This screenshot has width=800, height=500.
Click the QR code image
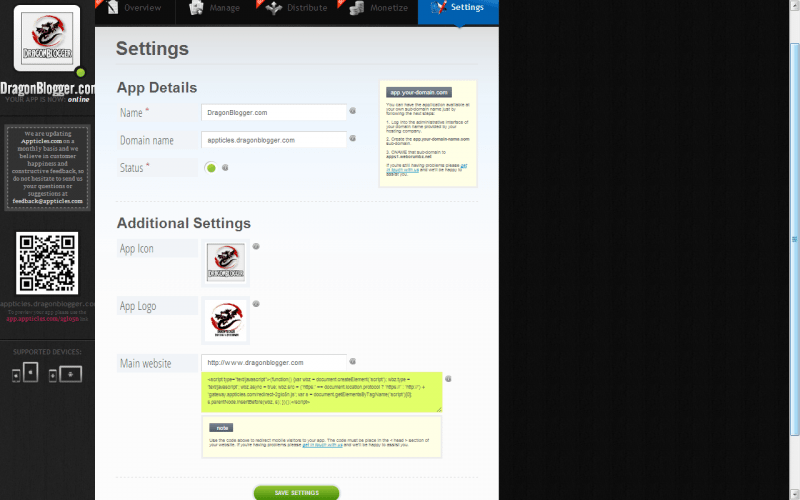[47, 263]
